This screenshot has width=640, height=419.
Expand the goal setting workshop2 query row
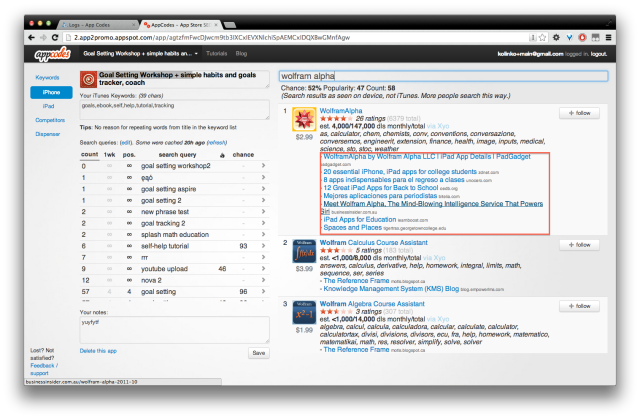(263, 166)
